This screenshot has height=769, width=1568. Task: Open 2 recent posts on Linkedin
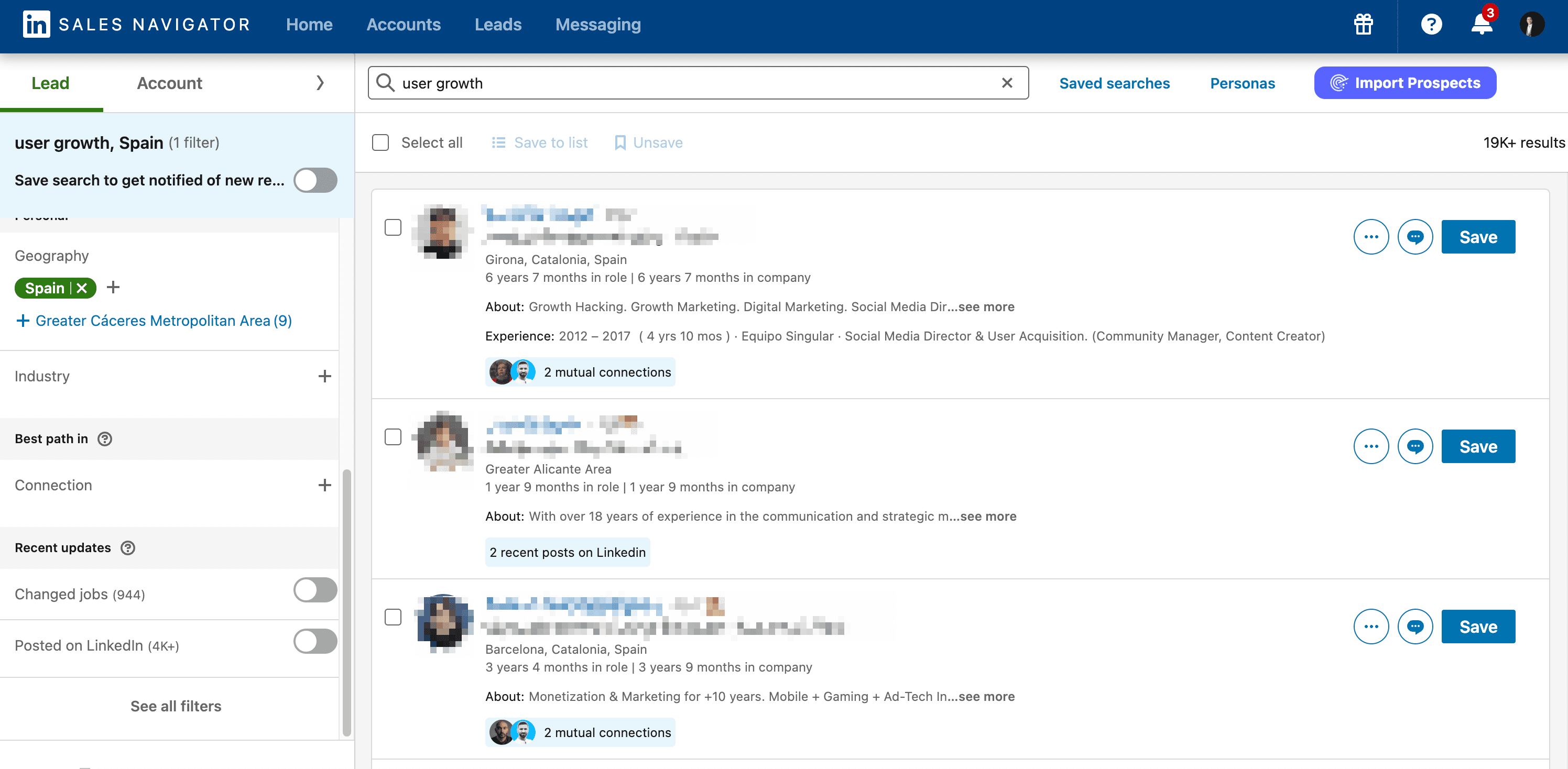(568, 552)
